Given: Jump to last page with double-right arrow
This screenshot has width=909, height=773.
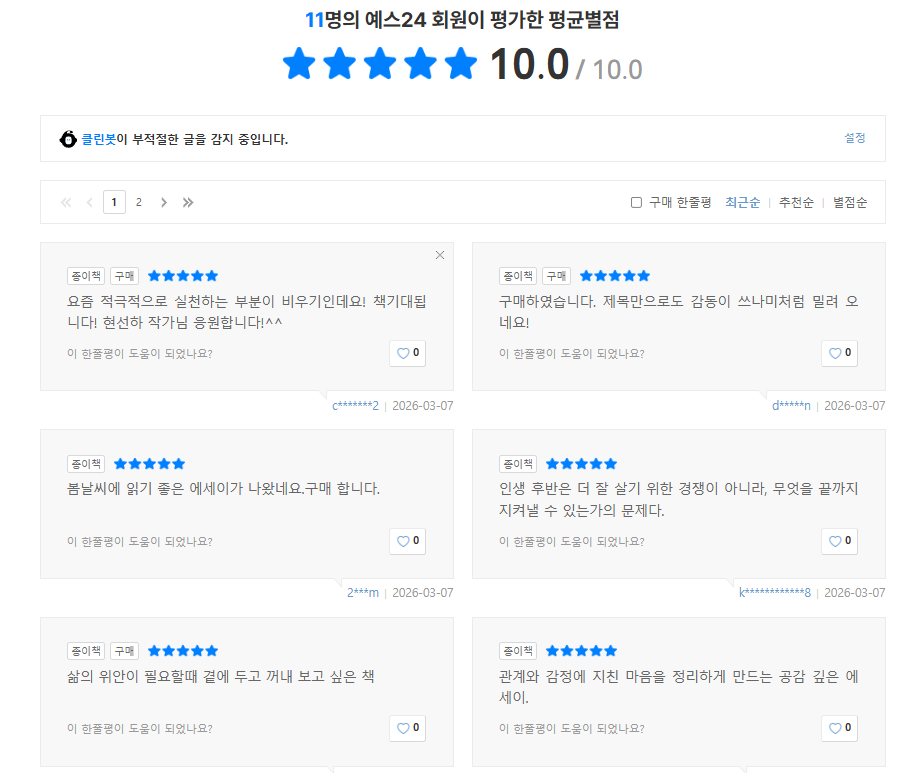Looking at the screenshot, I should tap(188, 201).
